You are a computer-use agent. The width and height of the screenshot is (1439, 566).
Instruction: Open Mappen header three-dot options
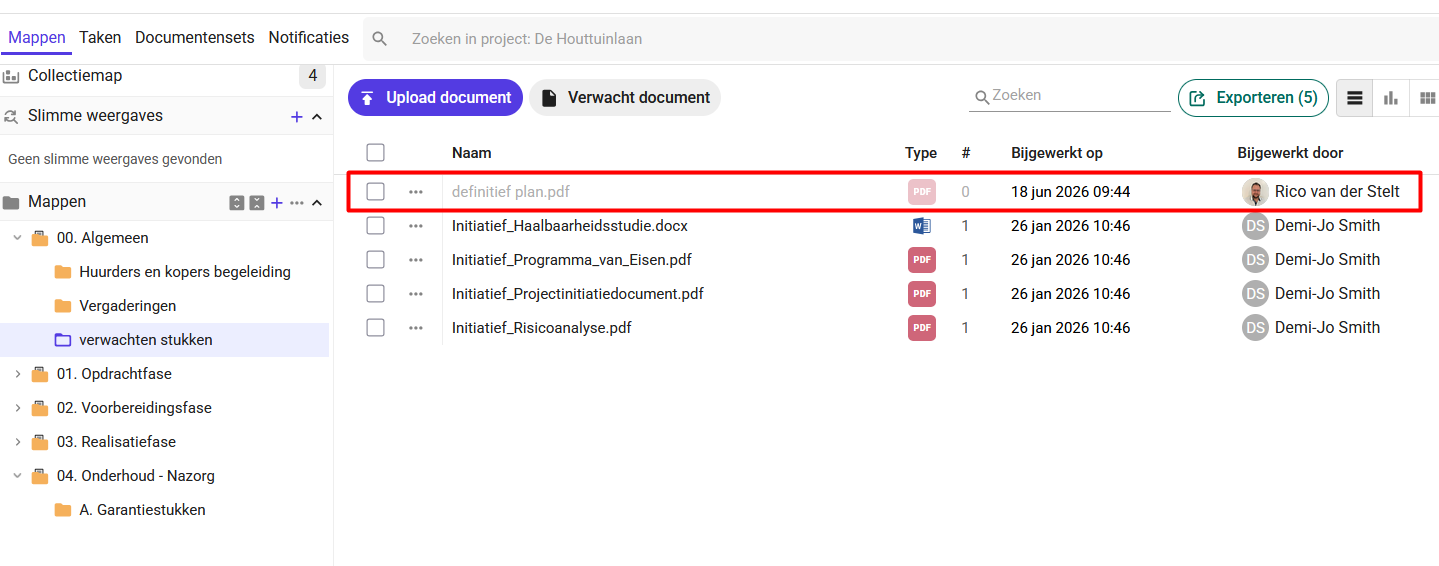coord(297,203)
